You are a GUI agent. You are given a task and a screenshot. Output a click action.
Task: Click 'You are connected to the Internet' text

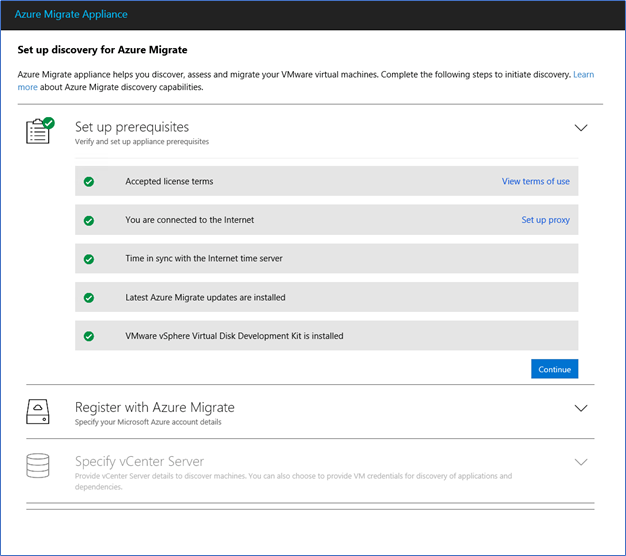click(190, 220)
